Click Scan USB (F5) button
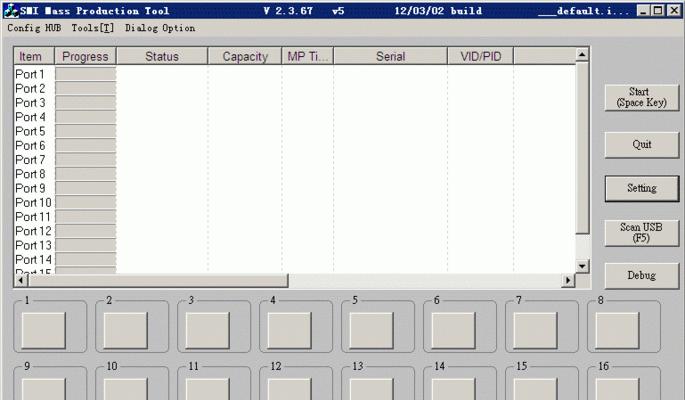The height and width of the screenshot is (400, 685). pos(642,233)
